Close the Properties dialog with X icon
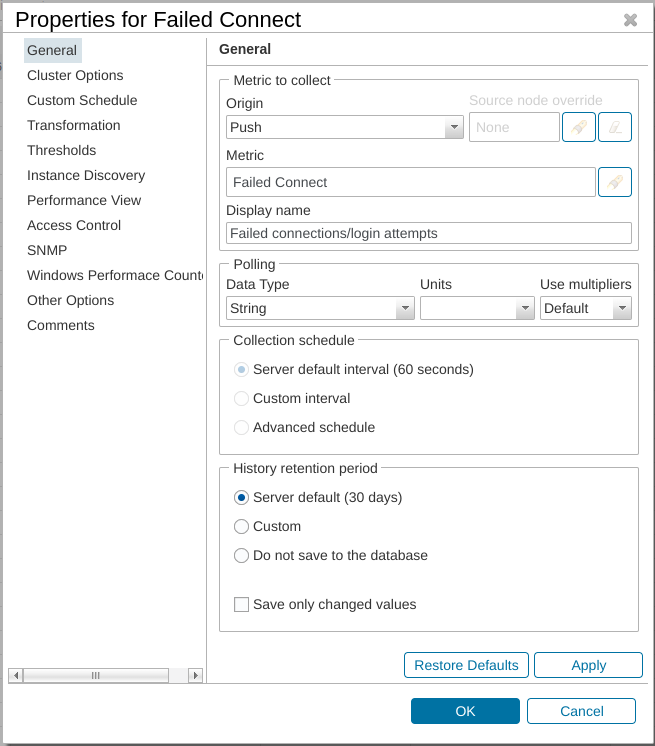This screenshot has width=655, height=746. (x=630, y=20)
